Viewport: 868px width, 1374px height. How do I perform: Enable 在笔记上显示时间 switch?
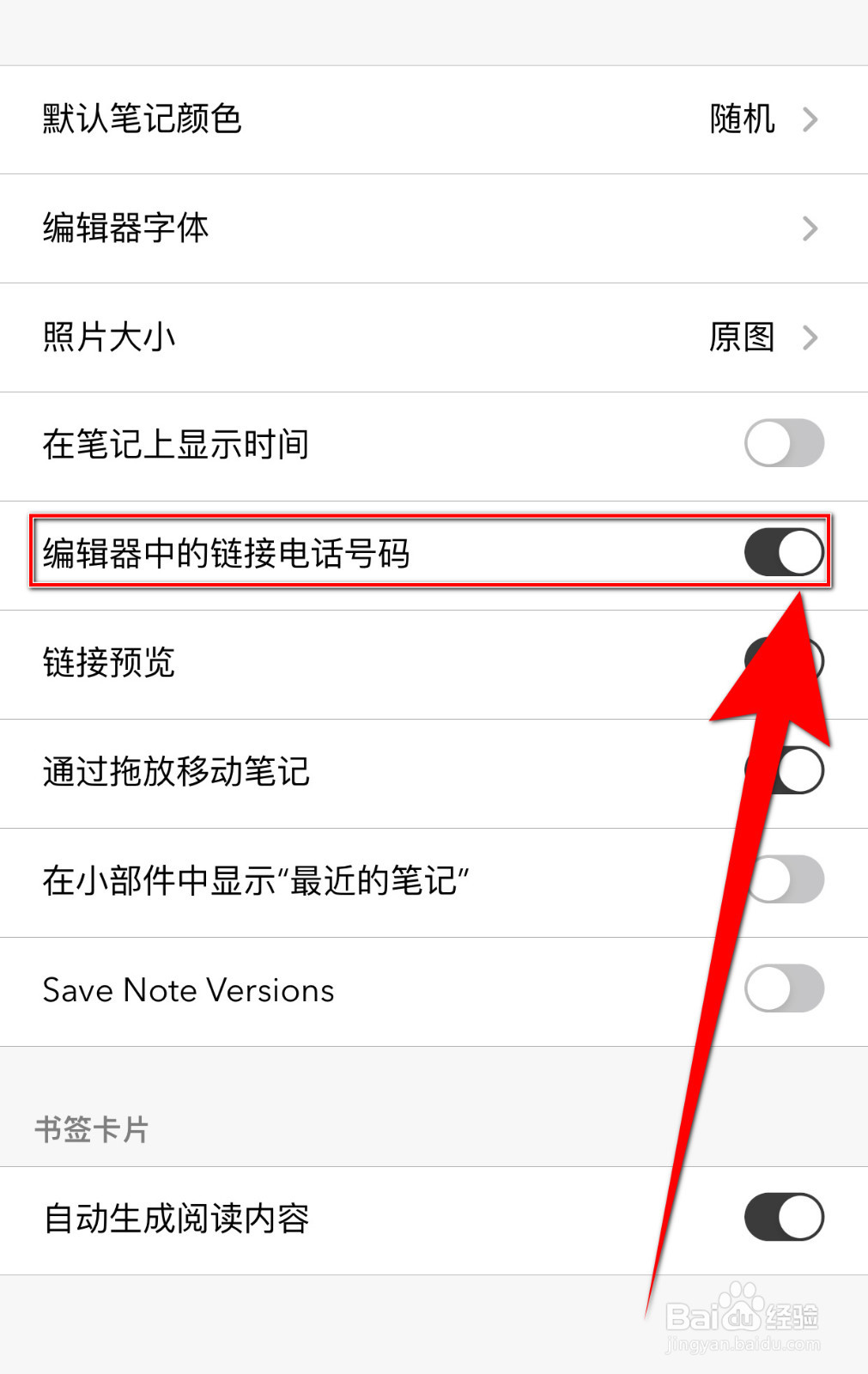(784, 443)
